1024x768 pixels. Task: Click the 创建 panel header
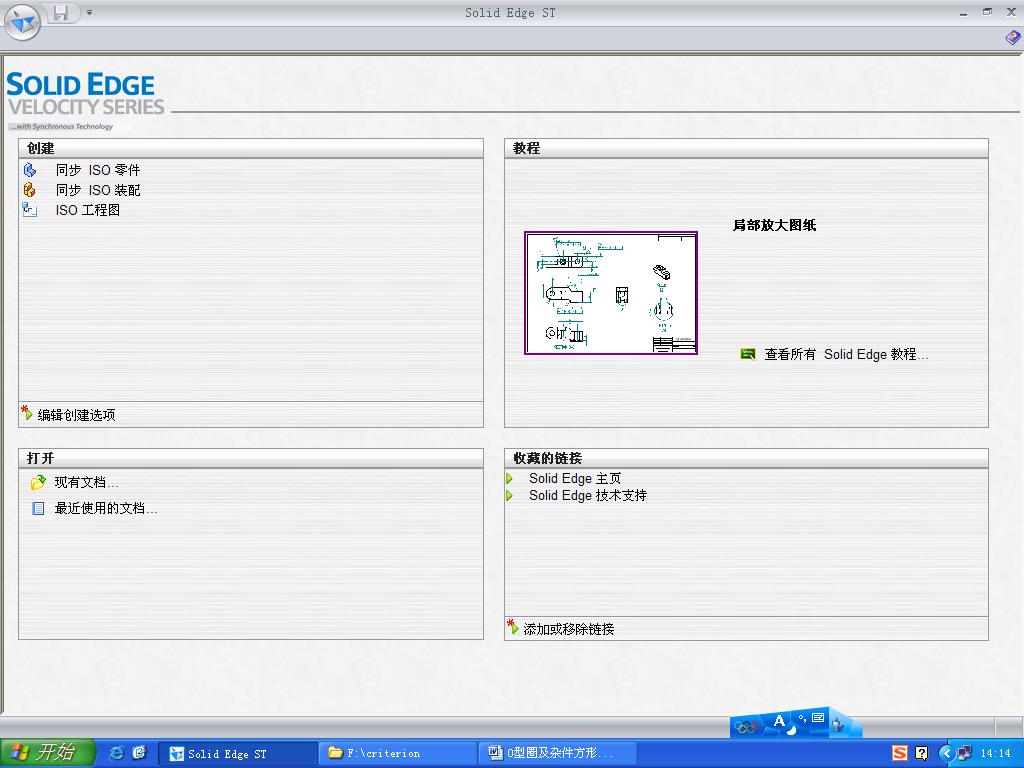(251, 148)
